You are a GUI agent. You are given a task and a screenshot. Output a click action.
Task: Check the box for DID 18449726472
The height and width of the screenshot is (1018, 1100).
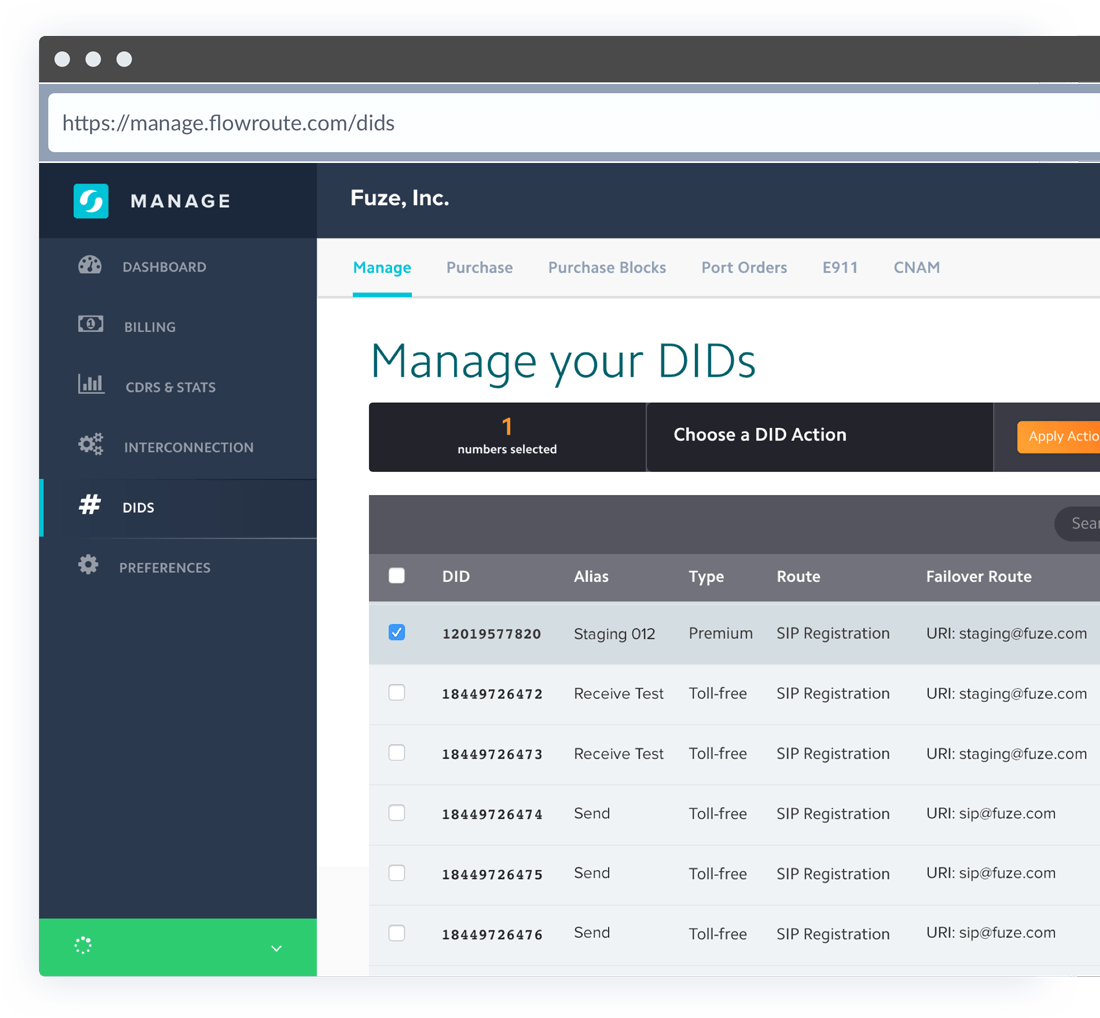tap(397, 693)
